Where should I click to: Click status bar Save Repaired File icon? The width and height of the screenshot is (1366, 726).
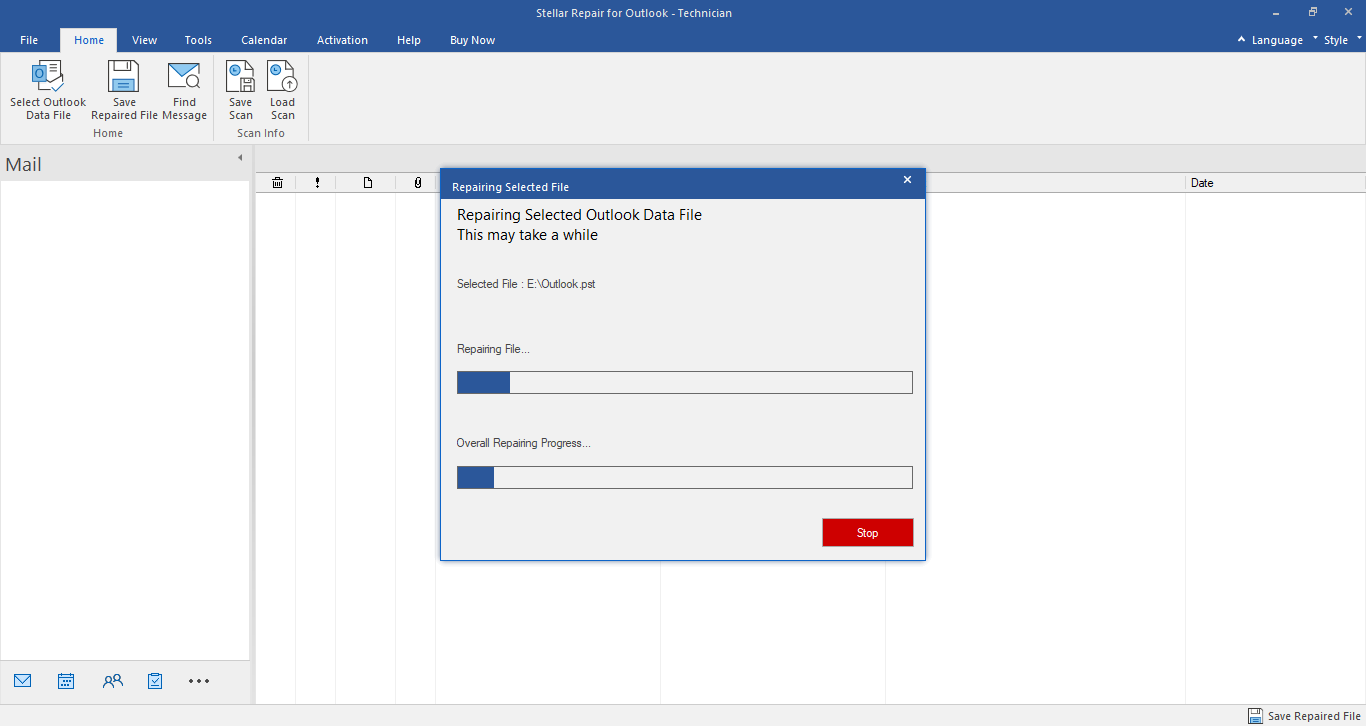pos(1255,716)
